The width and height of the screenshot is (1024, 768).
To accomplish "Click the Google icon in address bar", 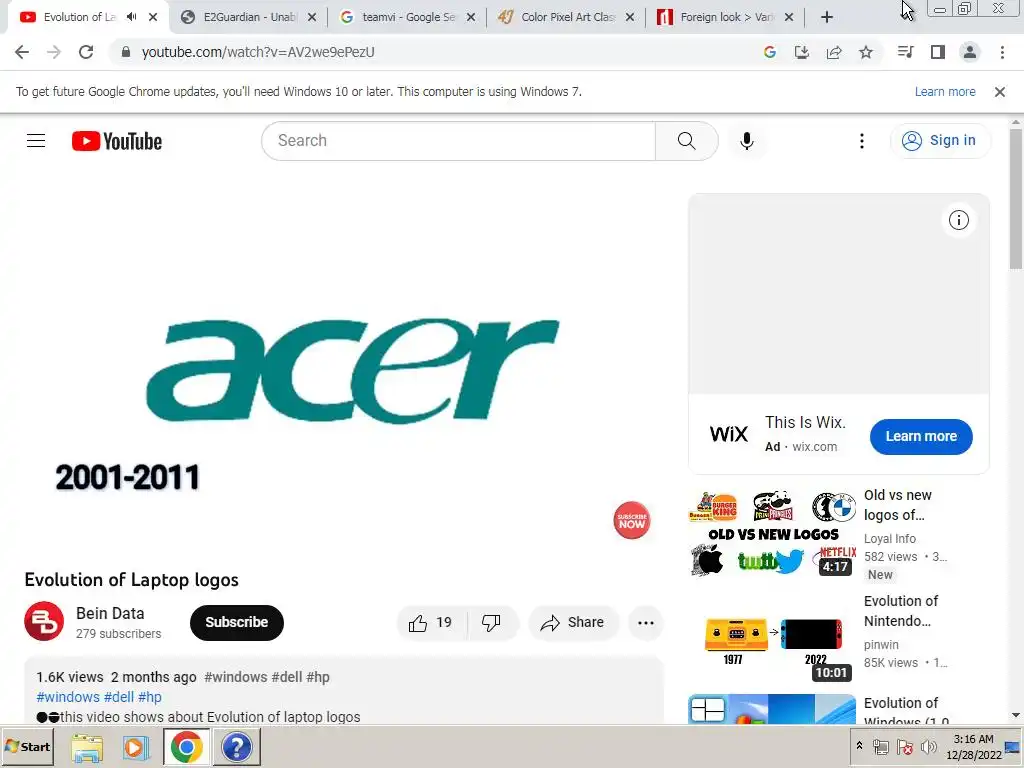I will click(x=770, y=52).
